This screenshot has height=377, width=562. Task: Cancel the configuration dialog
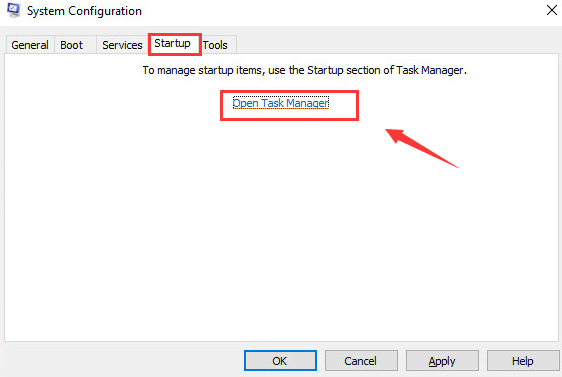click(x=361, y=361)
